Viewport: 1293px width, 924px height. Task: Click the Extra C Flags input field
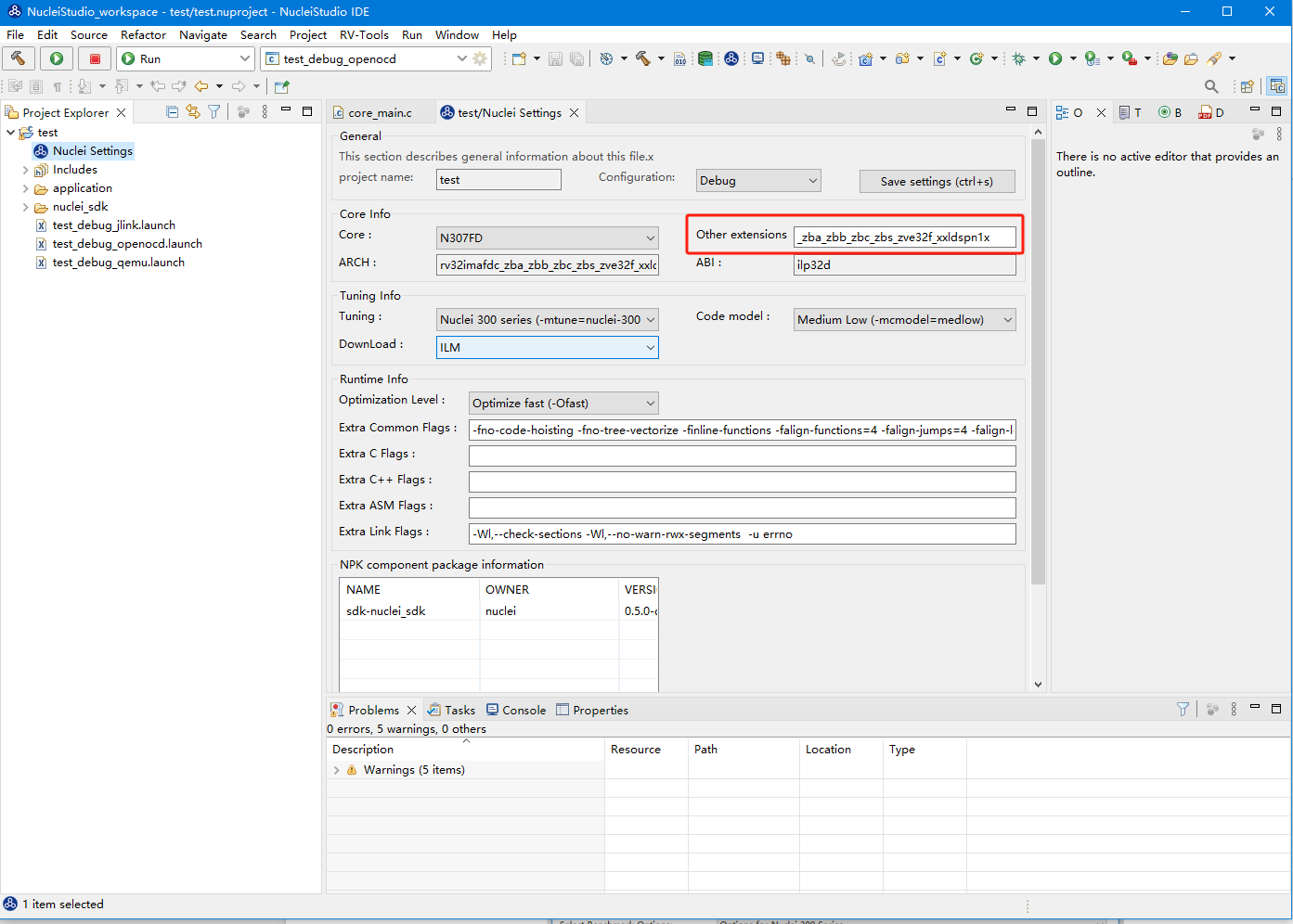tap(742, 456)
